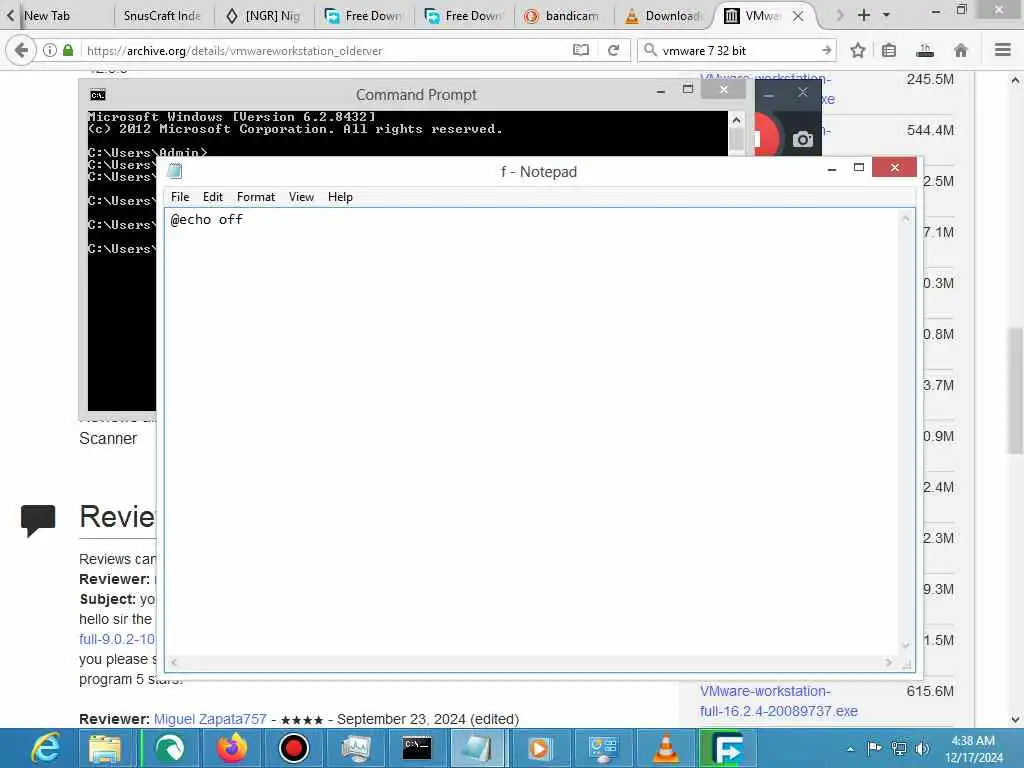This screenshot has height=768, width=1024.
Task: Open the taskbar clock showing 4:38 AM
Action: pos(973,749)
